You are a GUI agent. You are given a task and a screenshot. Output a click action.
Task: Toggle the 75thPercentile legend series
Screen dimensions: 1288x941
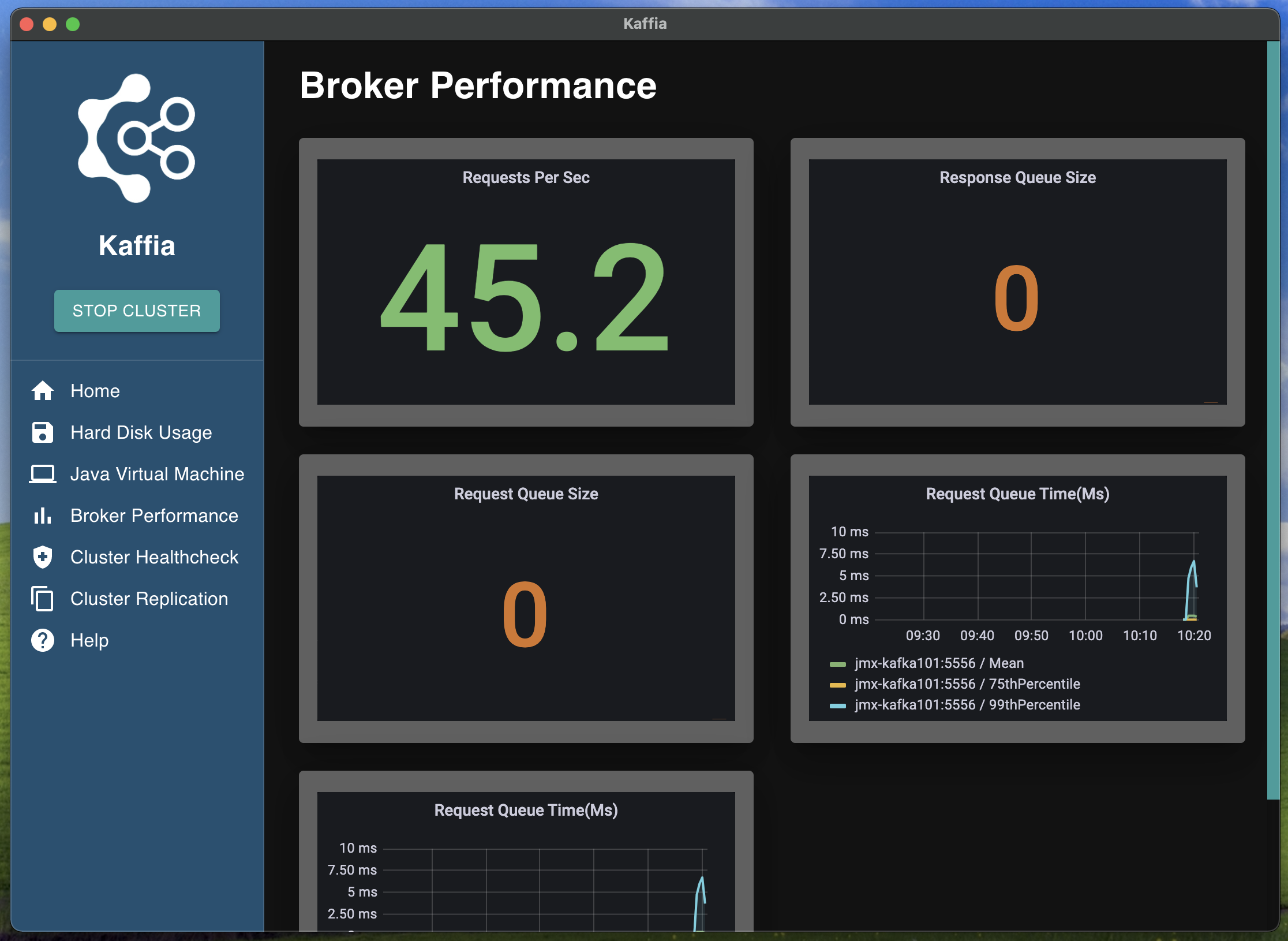(967, 684)
